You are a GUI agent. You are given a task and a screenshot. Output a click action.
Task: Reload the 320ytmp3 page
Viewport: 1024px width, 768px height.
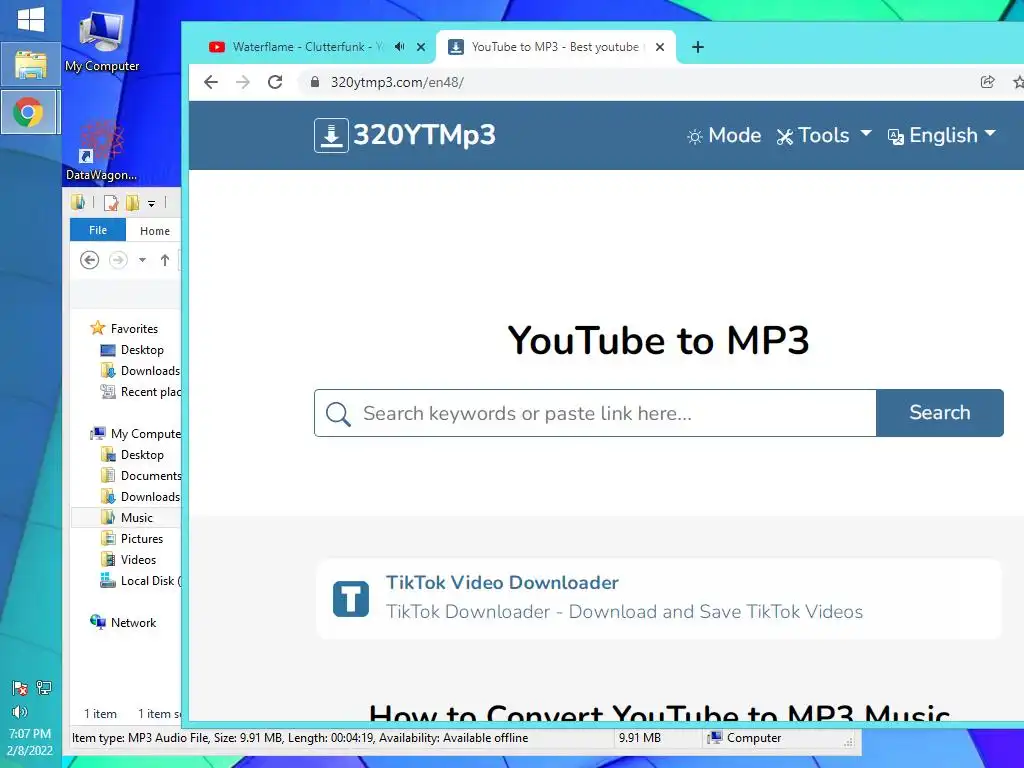pos(275,82)
